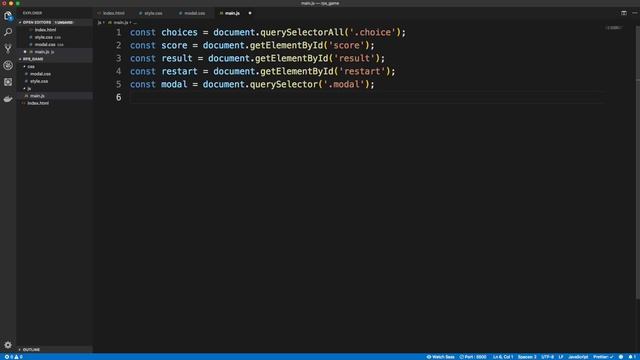
Task: Click 'querySelector' on line 5
Action: coord(284,84)
